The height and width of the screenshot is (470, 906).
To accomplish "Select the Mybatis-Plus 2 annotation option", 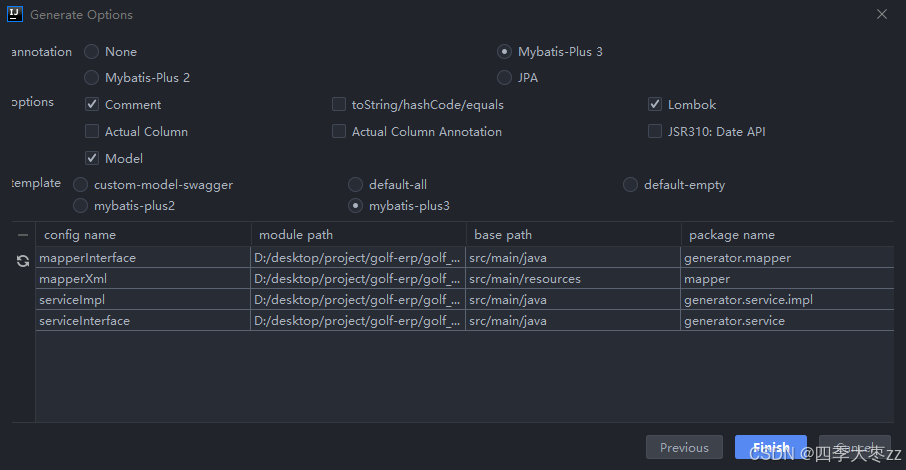I will [x=91, y=77].
